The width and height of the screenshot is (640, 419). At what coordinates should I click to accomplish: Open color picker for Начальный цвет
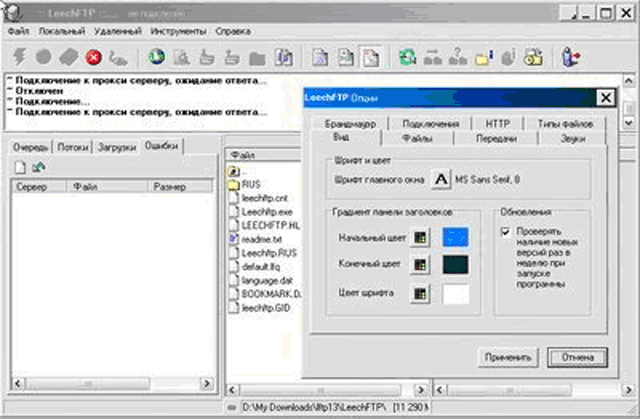[420, 237]
